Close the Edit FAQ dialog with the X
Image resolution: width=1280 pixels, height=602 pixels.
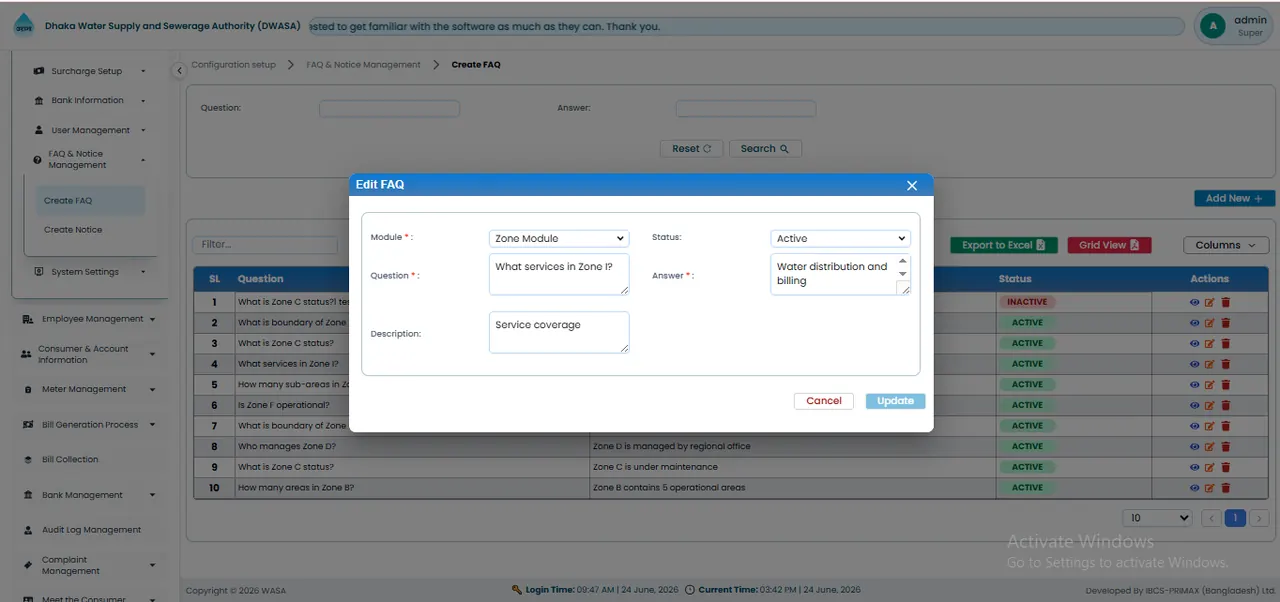[x=911, y=185]
